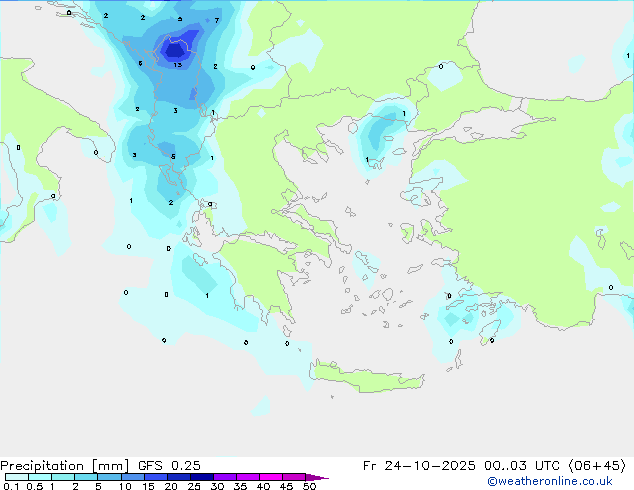Click the legend tick label '35'
Screen dimensions: 634x490
point(241,486)
